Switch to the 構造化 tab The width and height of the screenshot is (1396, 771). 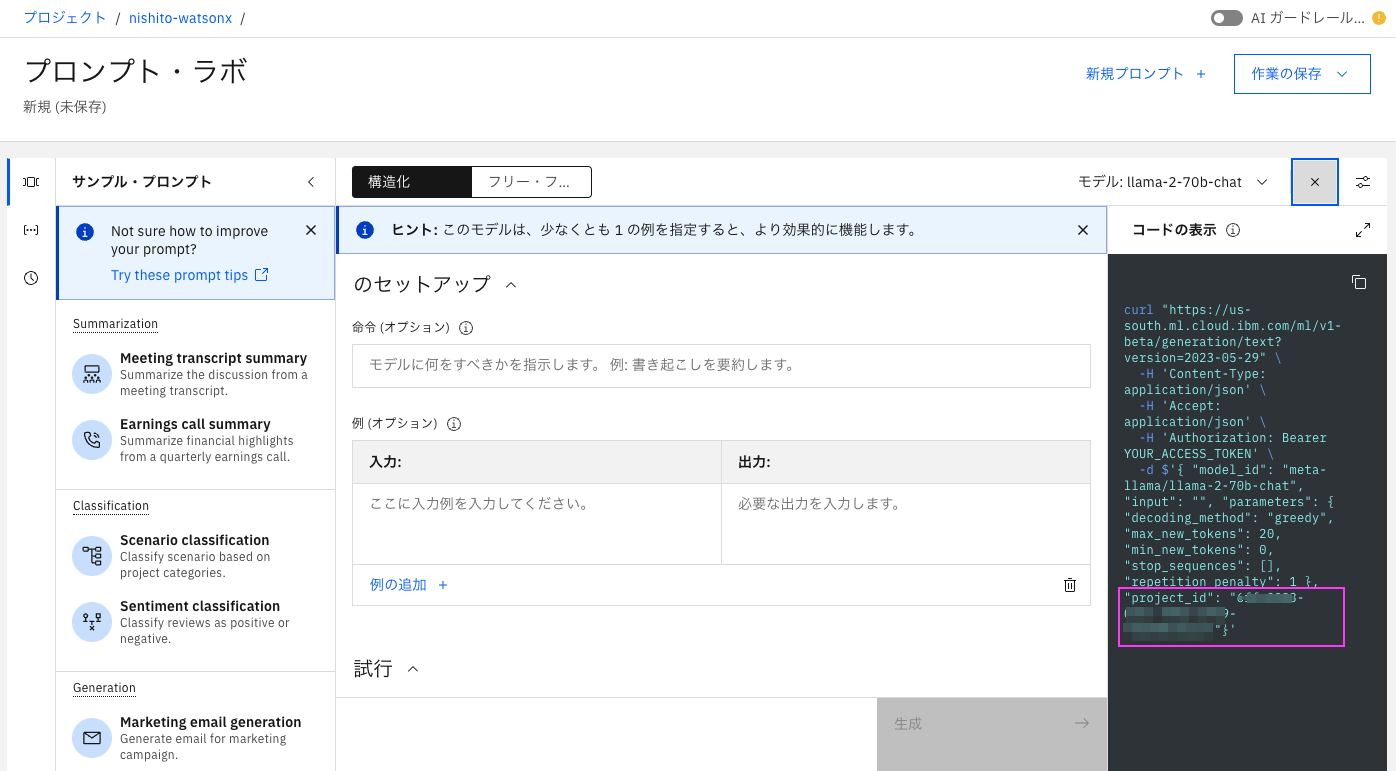[x=411, y=182]
